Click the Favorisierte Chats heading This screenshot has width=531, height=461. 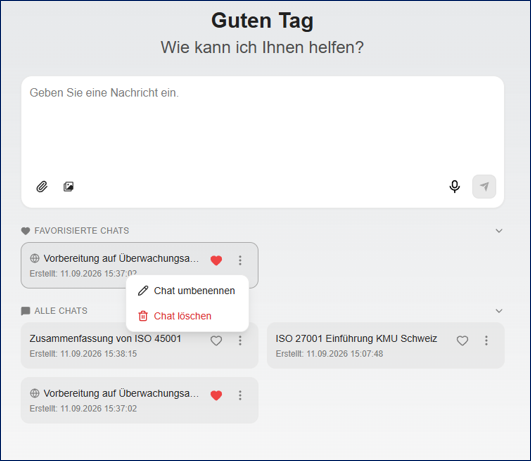82,231
